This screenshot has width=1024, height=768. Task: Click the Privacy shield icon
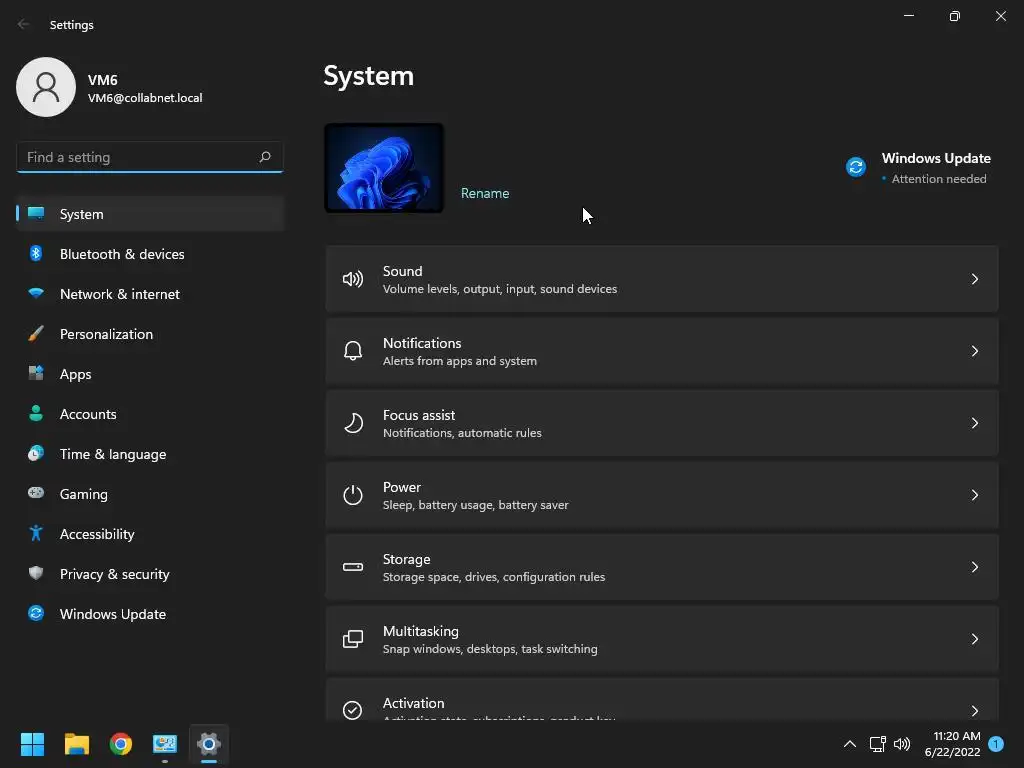point(36,573)
